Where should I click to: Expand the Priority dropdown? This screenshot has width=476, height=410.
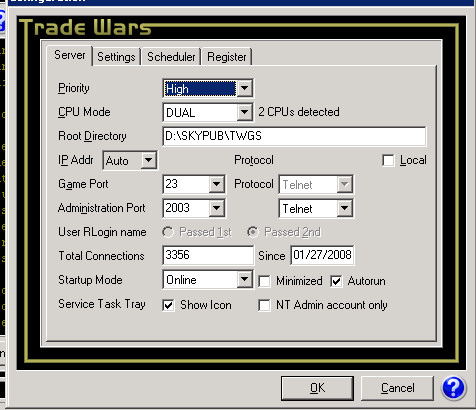[x=245, y=88]
